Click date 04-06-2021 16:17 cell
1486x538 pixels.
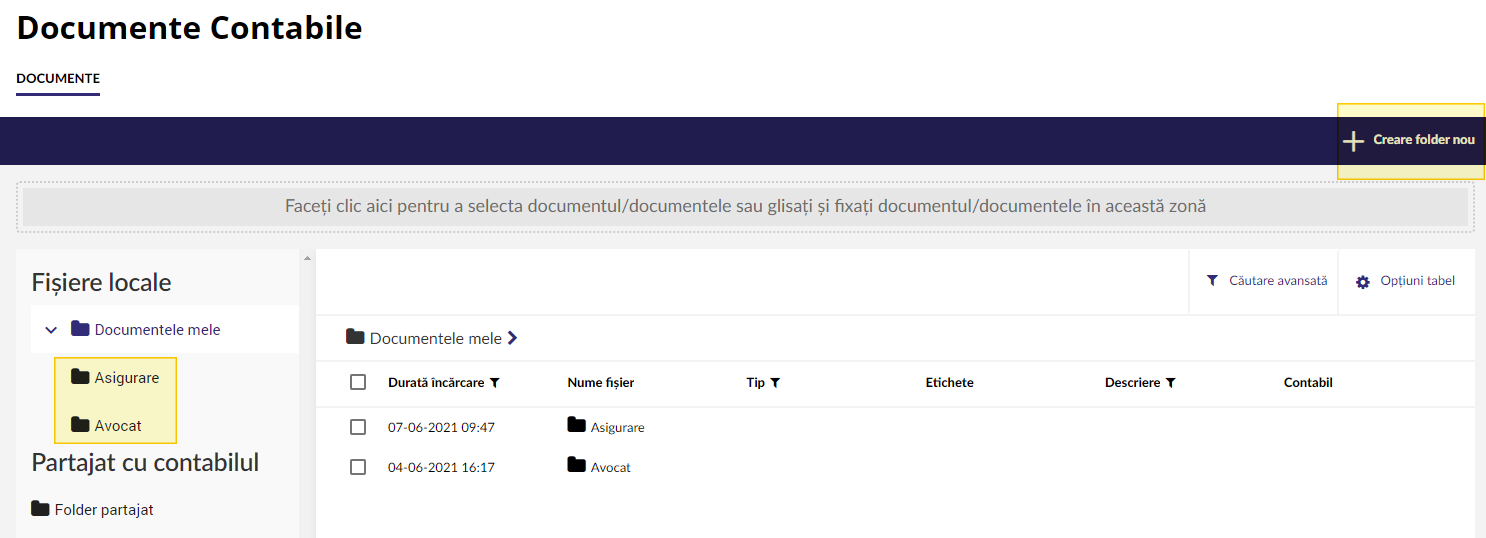tap(441, 467)
